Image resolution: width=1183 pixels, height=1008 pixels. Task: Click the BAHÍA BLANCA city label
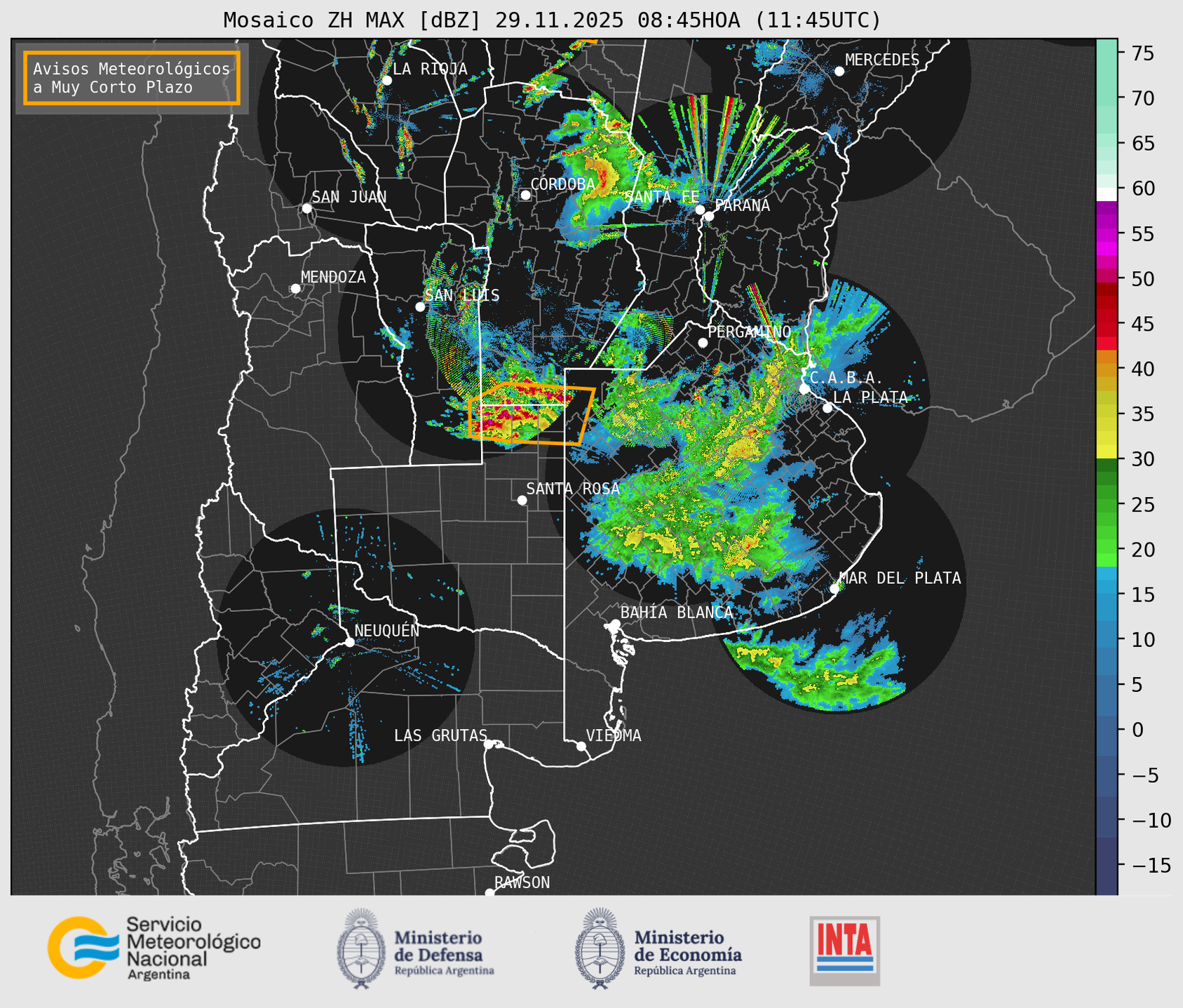(677, 612)
